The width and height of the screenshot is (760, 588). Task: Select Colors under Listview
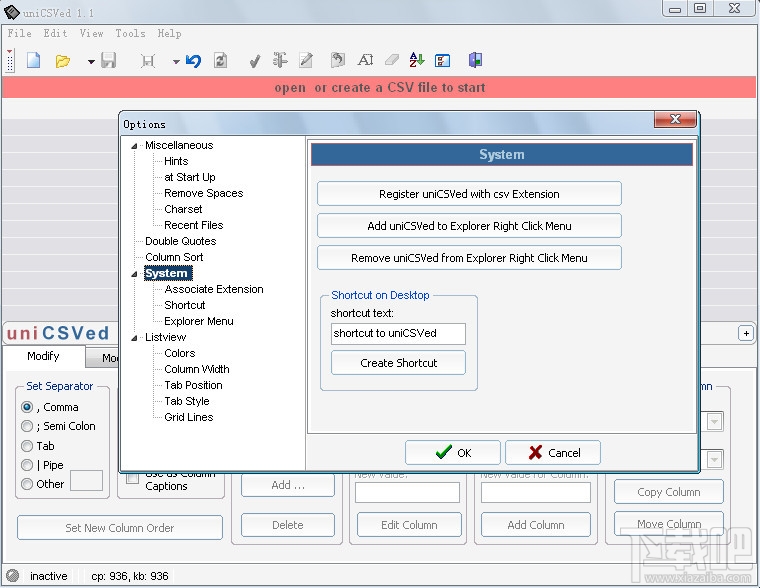pos(179,353)
